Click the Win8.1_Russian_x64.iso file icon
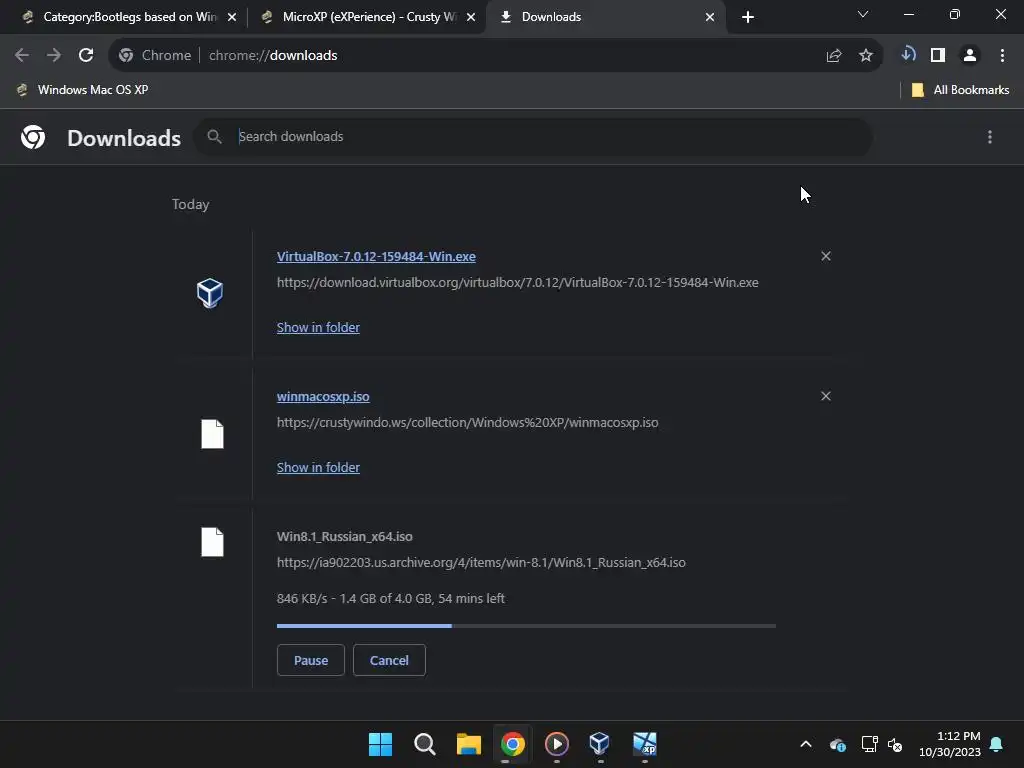The image size is (1024, 768). 212,542
